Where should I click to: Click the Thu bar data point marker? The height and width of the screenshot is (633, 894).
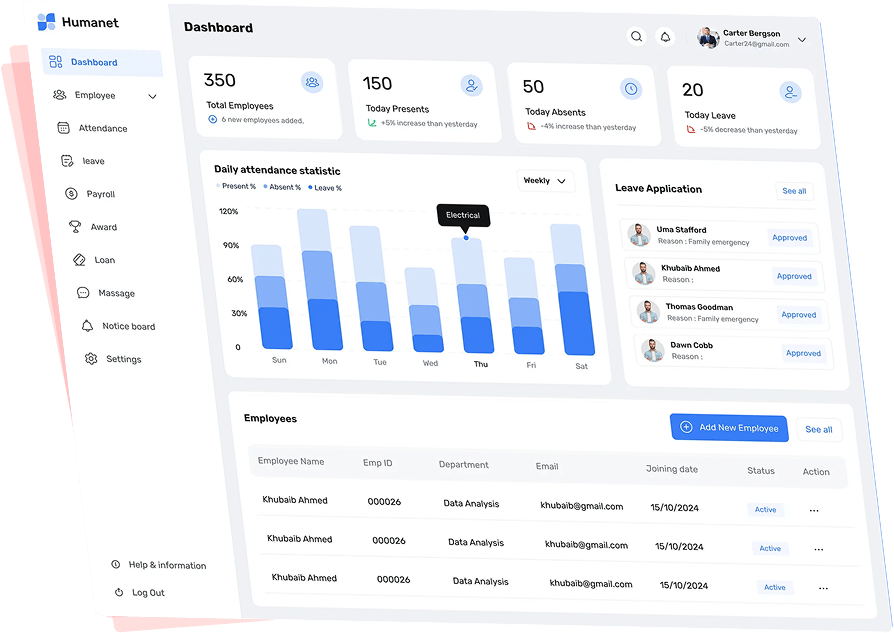coord(466,238)
